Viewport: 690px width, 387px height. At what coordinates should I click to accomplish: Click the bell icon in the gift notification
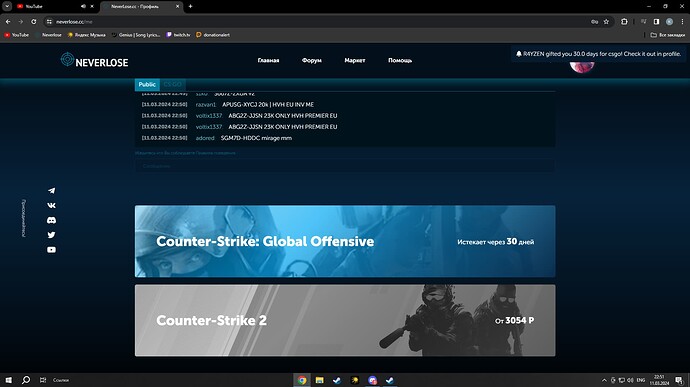point(519,54)
